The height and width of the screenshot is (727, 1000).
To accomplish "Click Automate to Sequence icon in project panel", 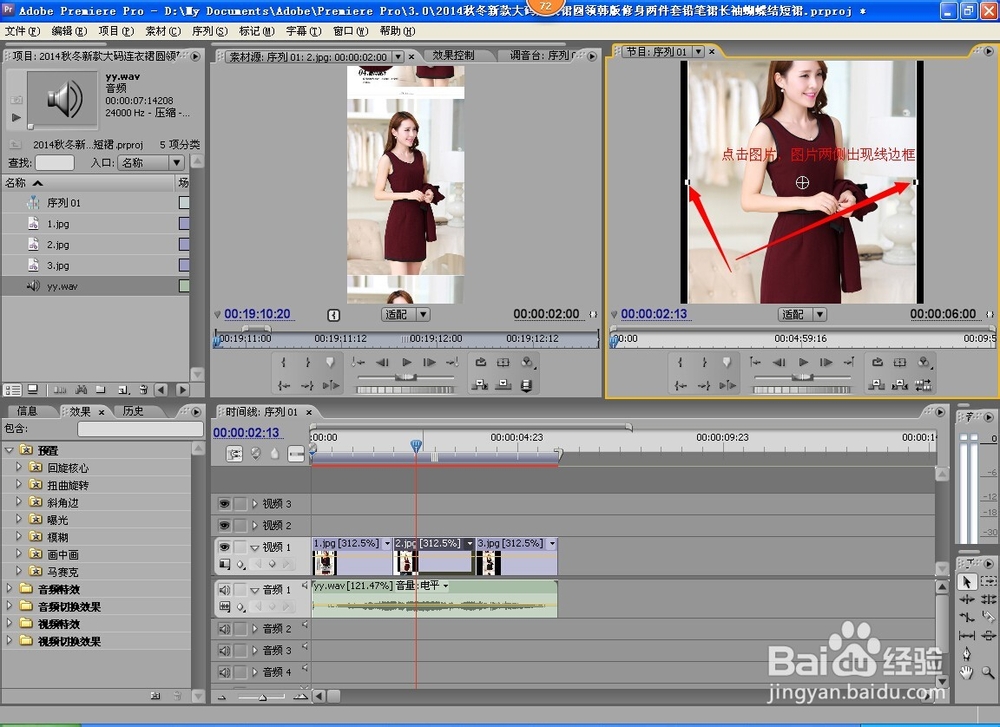I will (x=59, y=390).
